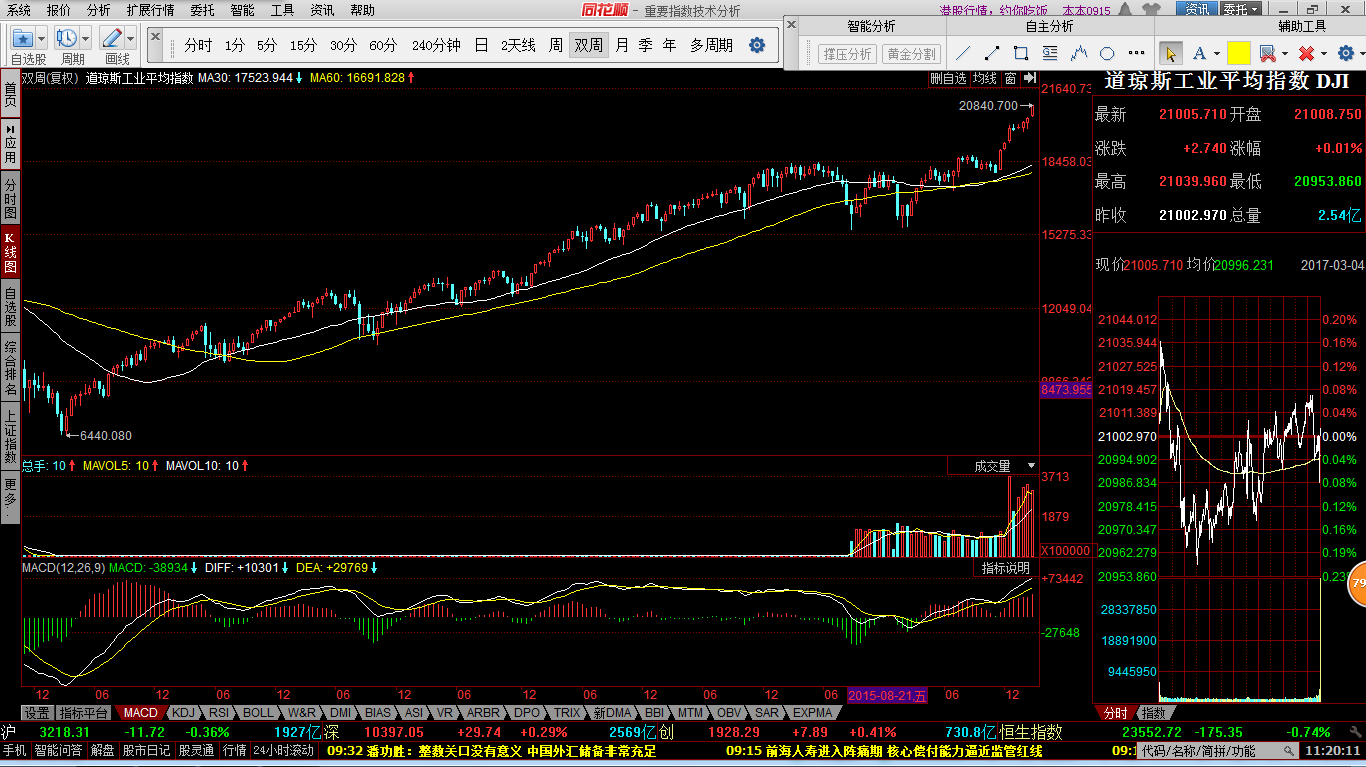
Task: Switch chart period to 日
Action: click(482, 45)
